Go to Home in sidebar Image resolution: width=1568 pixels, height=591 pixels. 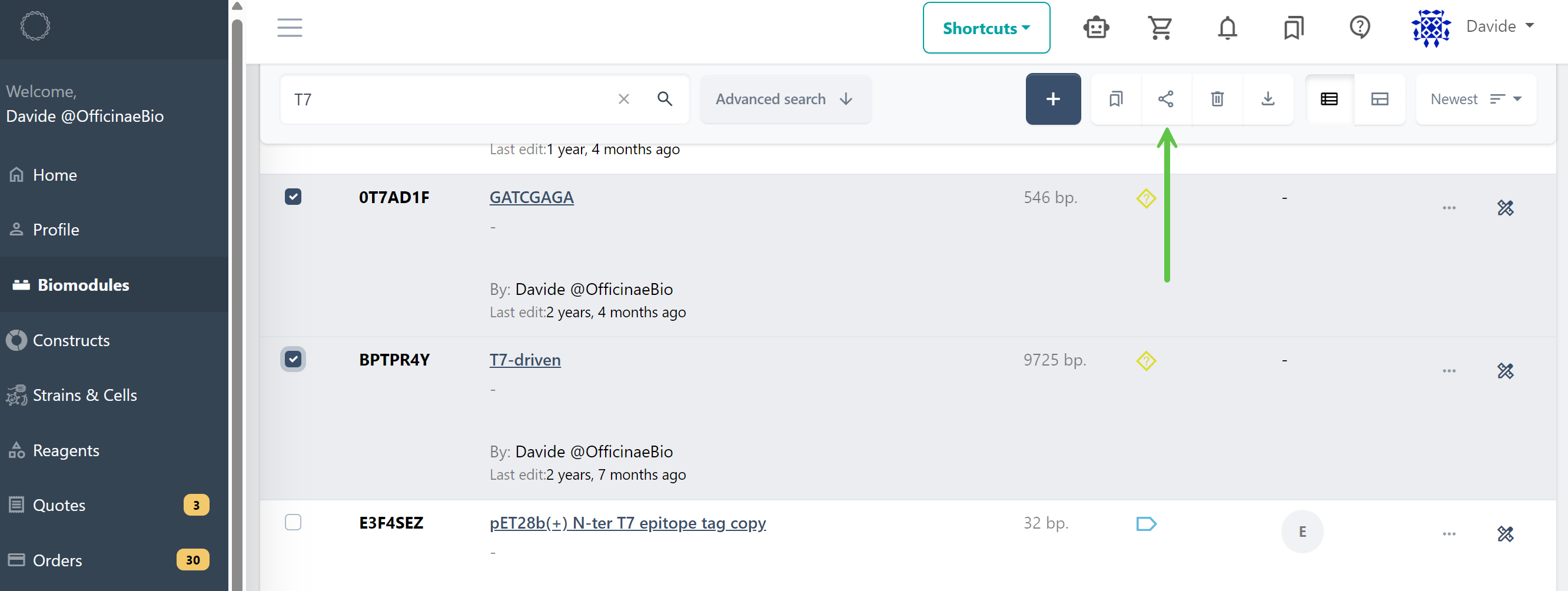(114, 175)
